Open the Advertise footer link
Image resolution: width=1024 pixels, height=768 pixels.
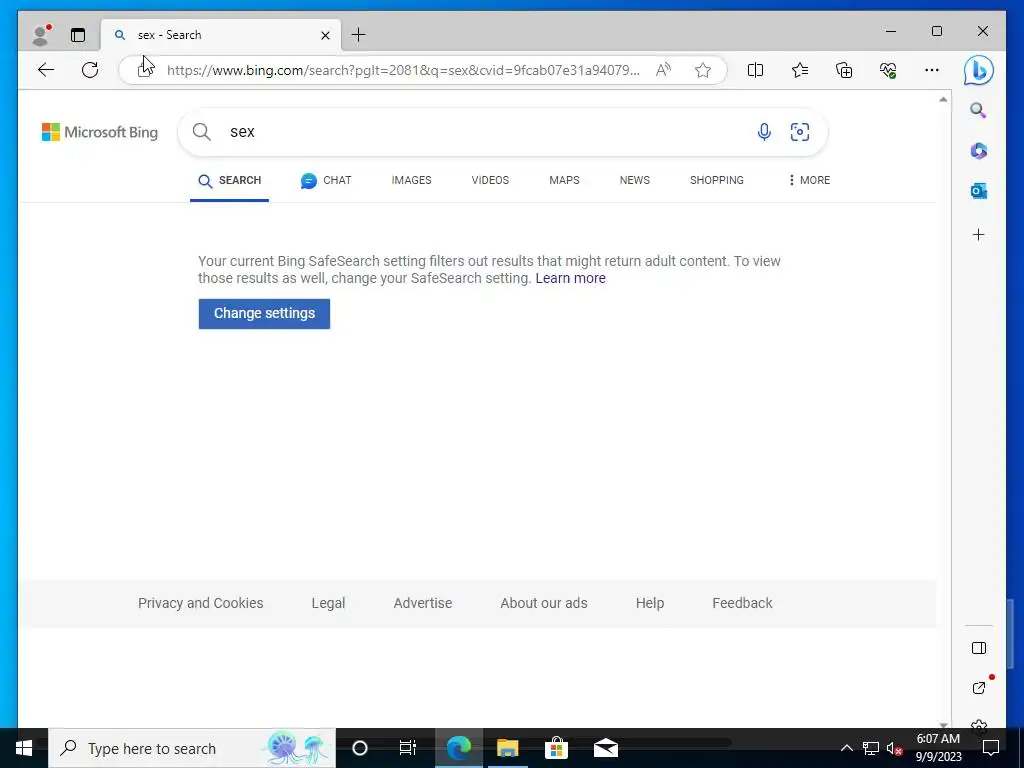(x=423, y=603)
